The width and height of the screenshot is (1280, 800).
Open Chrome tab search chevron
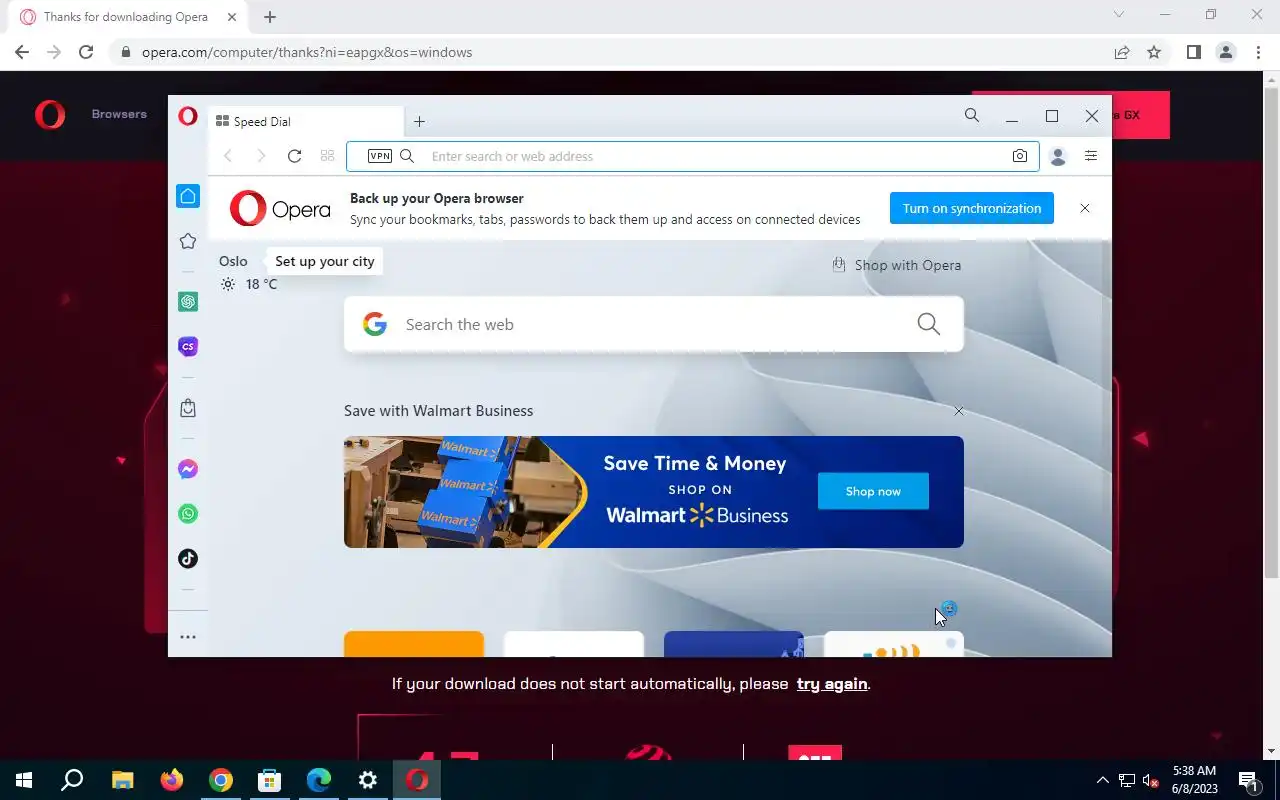click(x=1119, y=14)
